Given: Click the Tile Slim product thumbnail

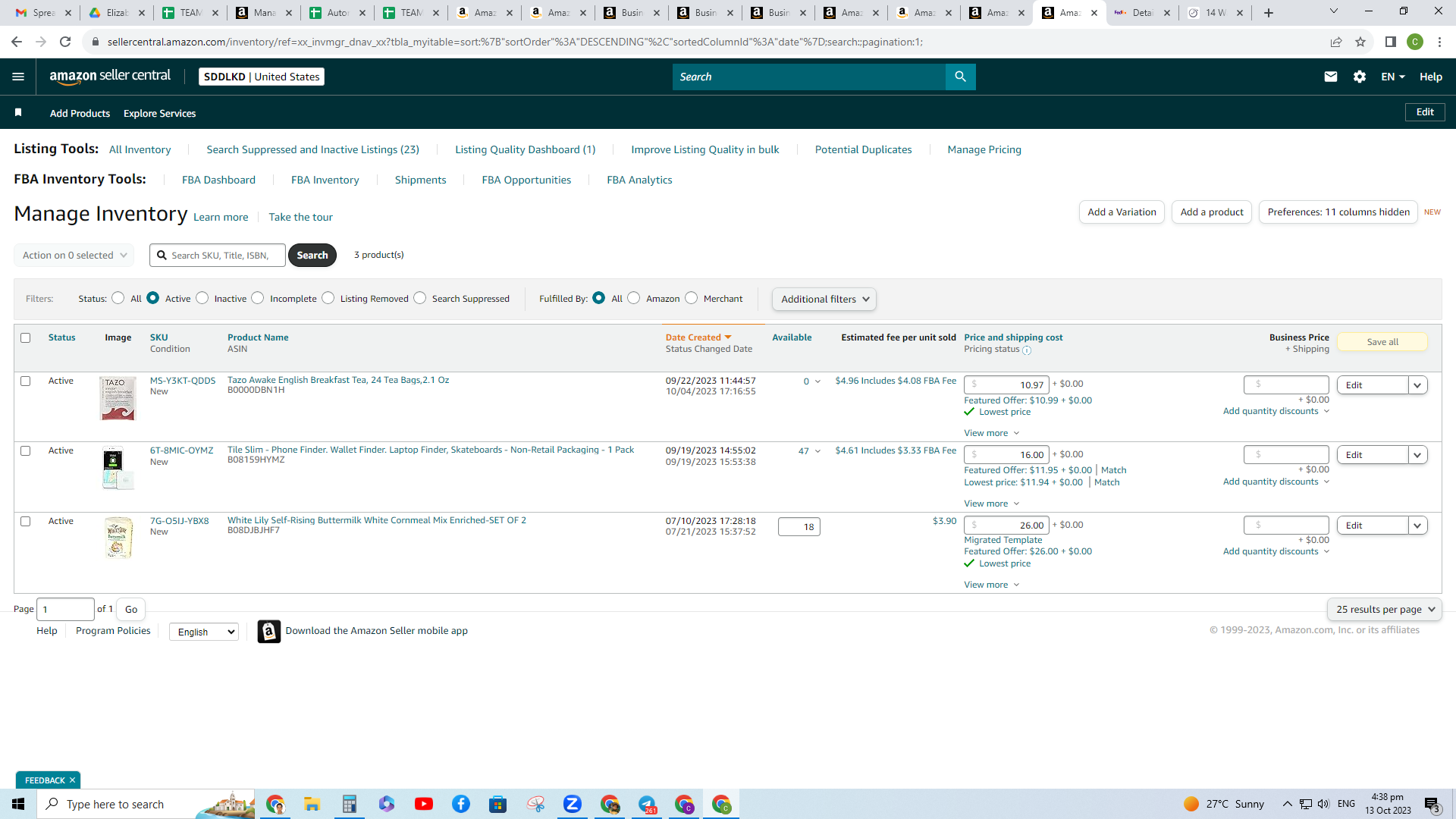Looking at the screenshot, I should (x=118, y=468).
